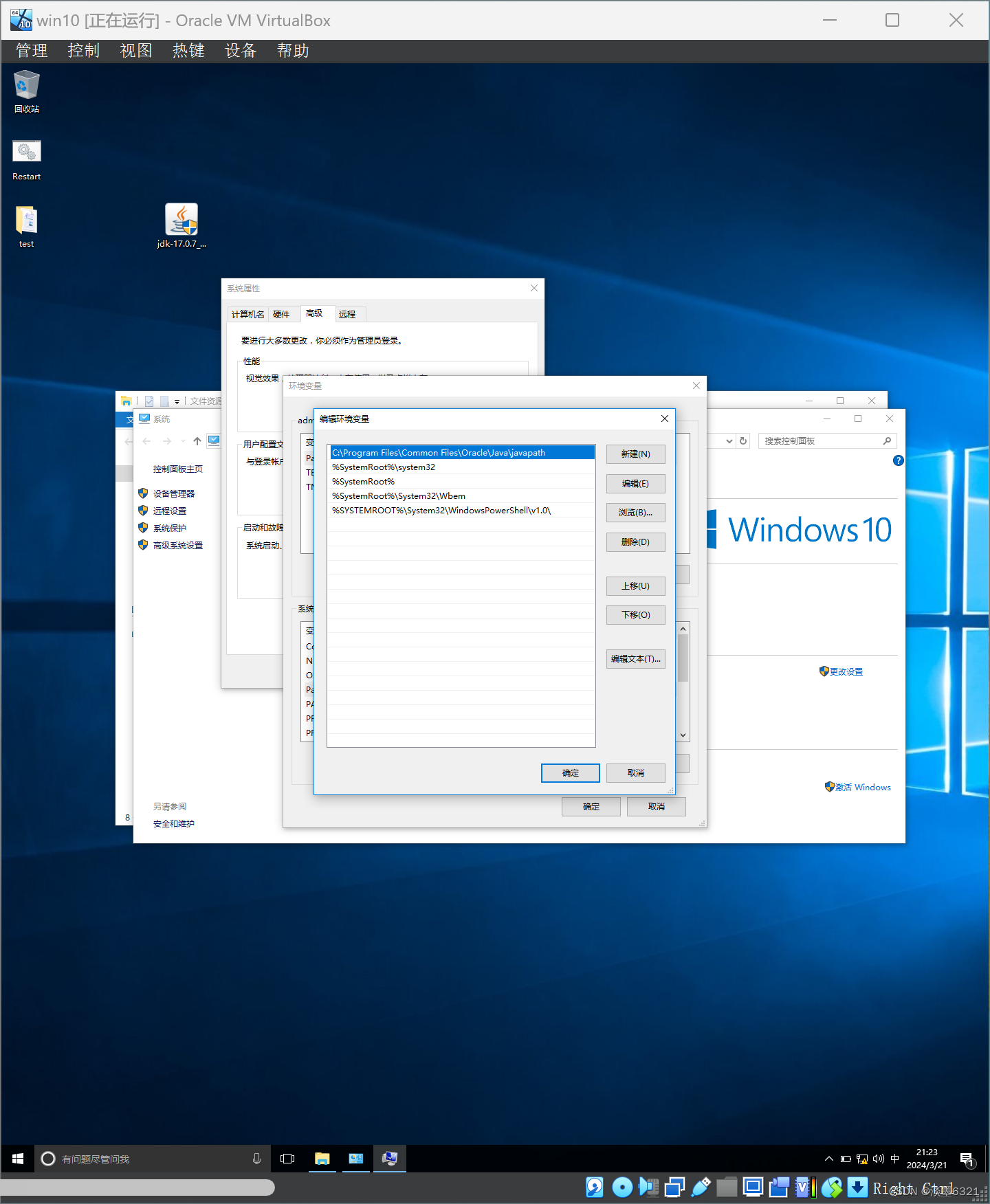Open 远程设置 link in System window
This screenshot has width=990, height=1204.
170,511
